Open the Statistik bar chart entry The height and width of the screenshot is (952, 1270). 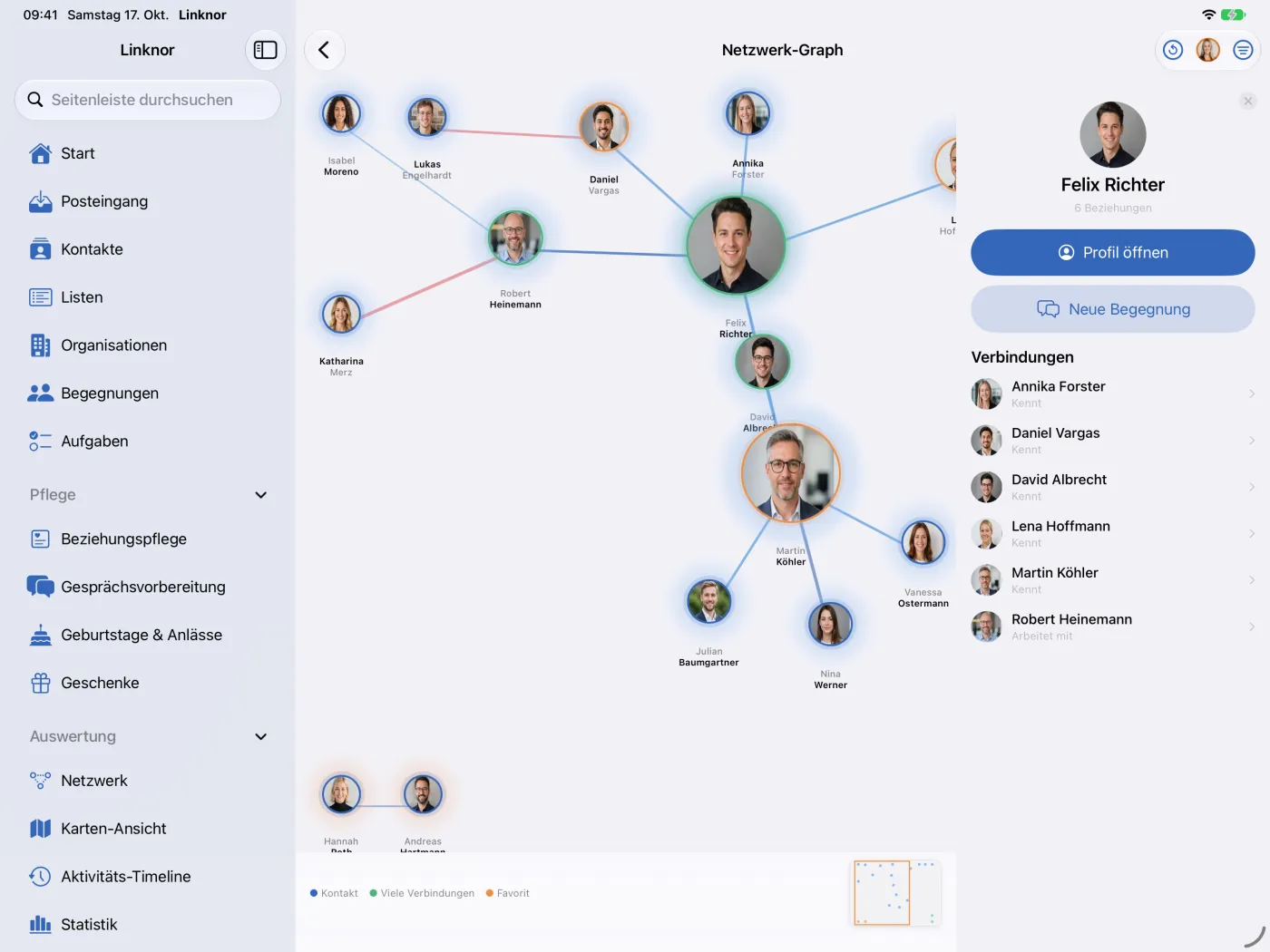click(x=148, y=925)
